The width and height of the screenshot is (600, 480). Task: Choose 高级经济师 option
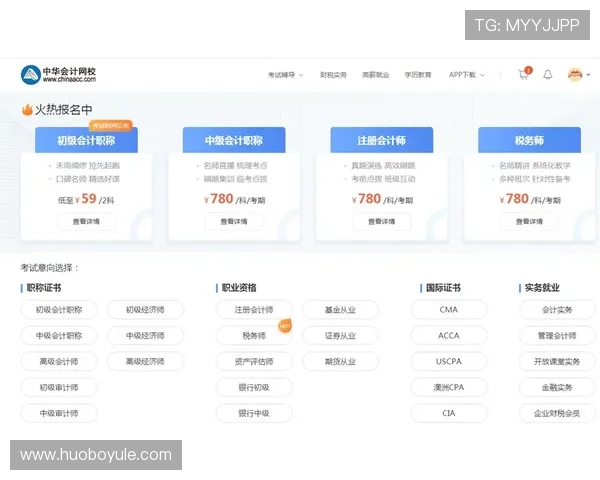[145, 361]
